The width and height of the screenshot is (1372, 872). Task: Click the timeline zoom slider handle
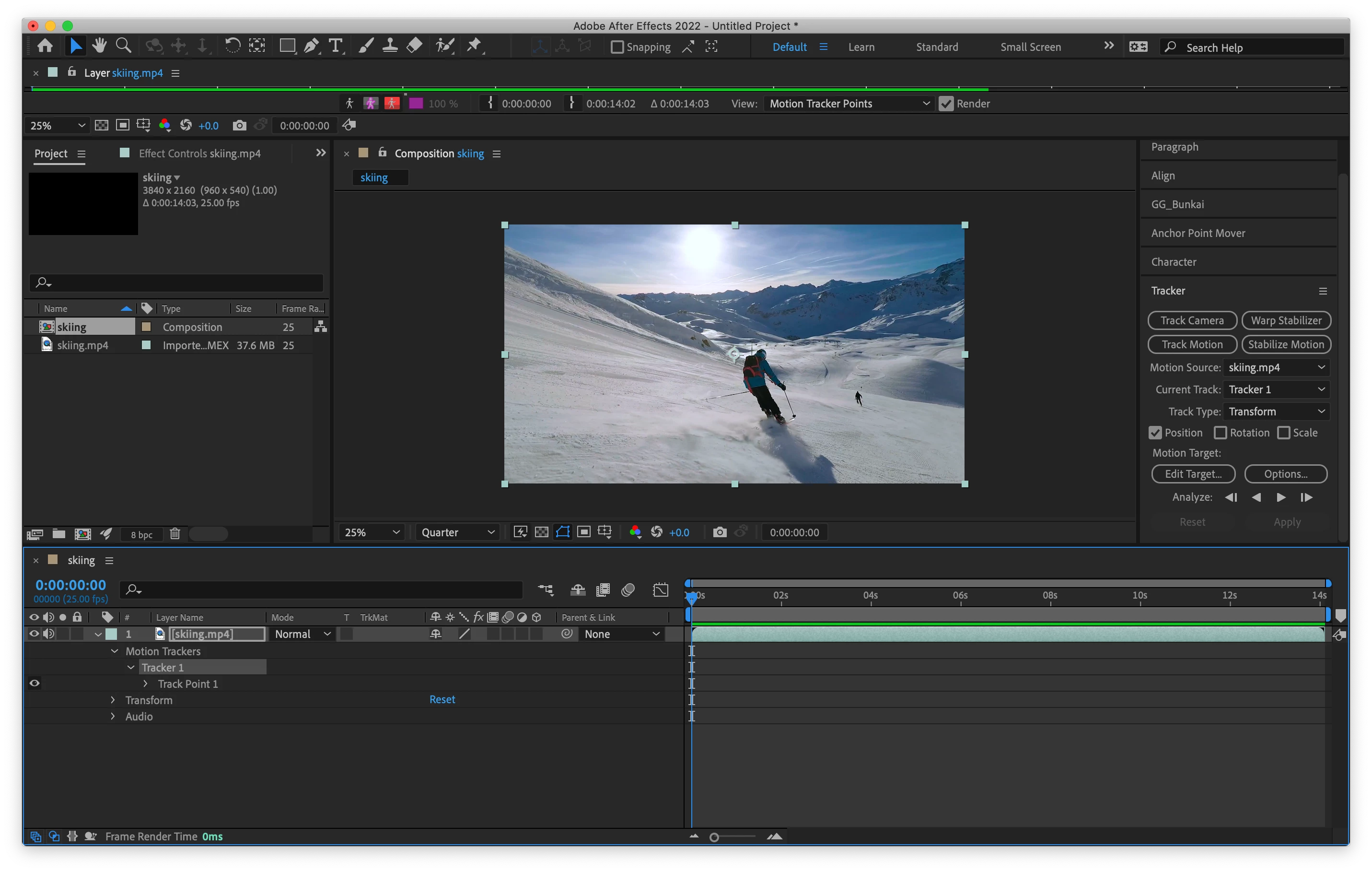coord(714,837)
